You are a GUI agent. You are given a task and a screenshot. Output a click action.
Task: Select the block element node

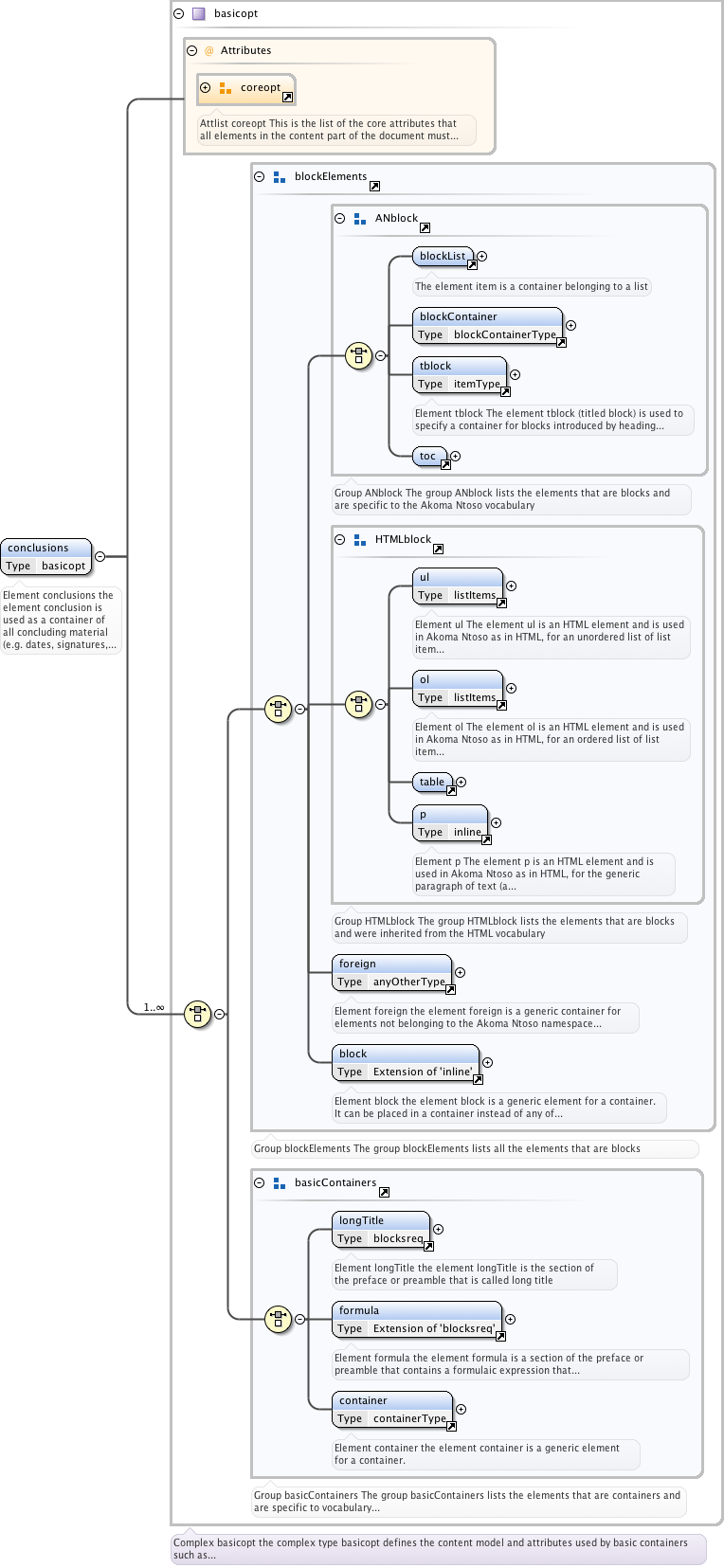coord(406,1062)
